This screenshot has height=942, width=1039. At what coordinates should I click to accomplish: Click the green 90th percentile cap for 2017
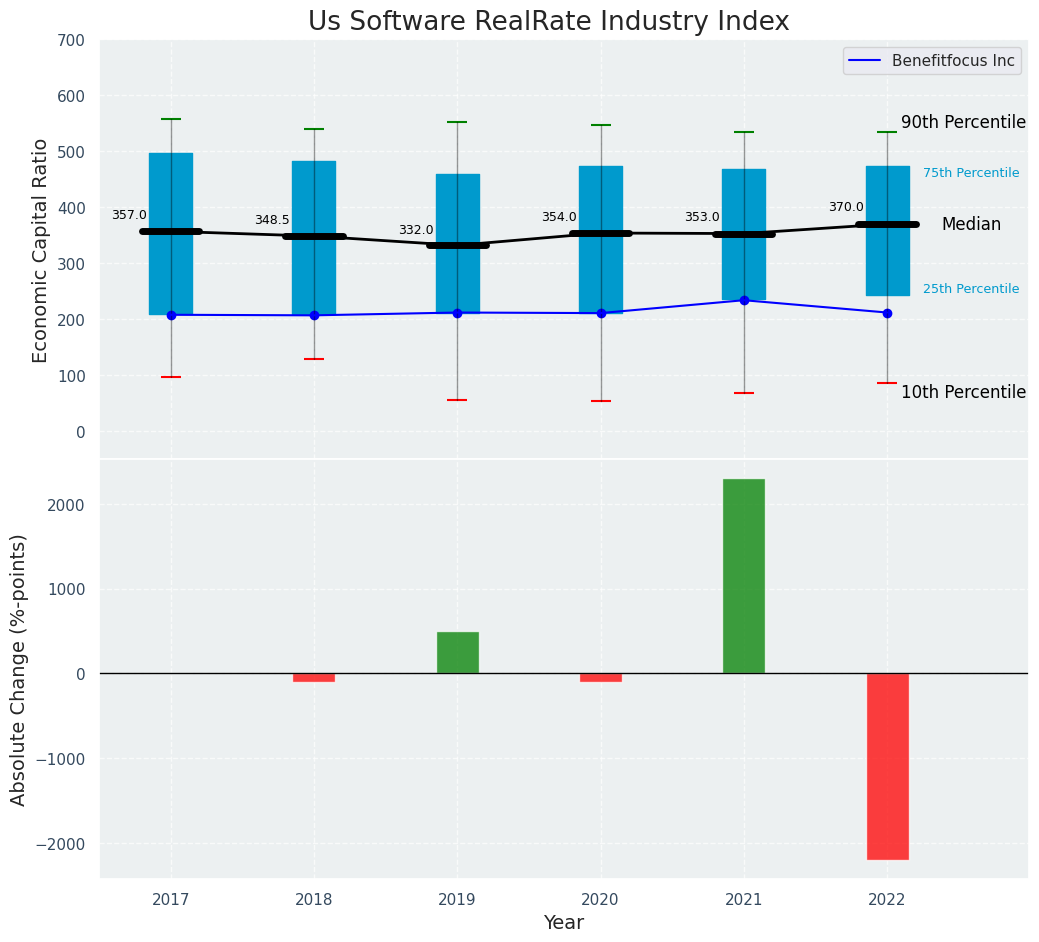coord(171,119)
